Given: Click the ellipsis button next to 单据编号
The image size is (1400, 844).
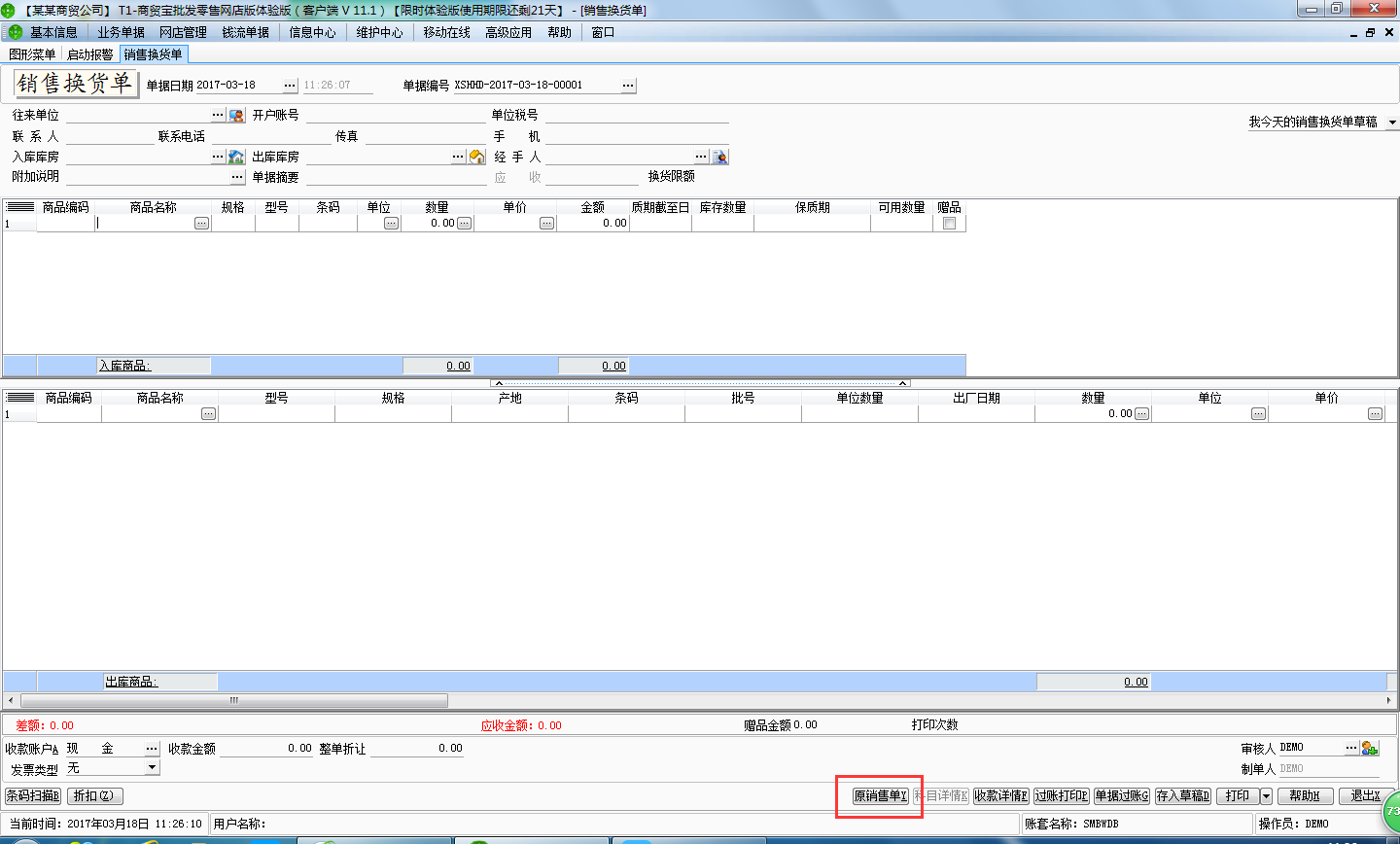Looking at the screenshot, I should [x=628, y=86].
